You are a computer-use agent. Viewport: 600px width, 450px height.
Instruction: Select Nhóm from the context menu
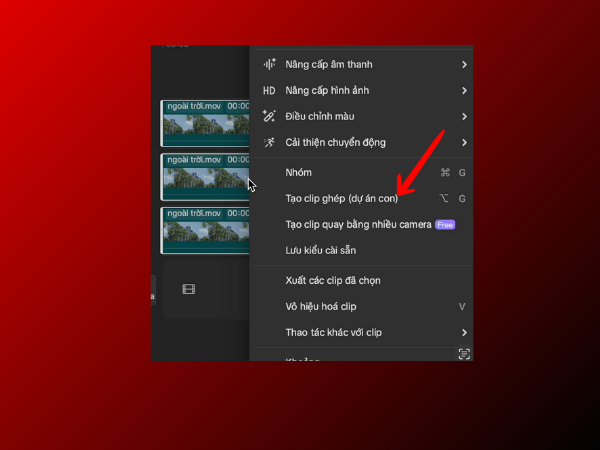click(298, 173)
